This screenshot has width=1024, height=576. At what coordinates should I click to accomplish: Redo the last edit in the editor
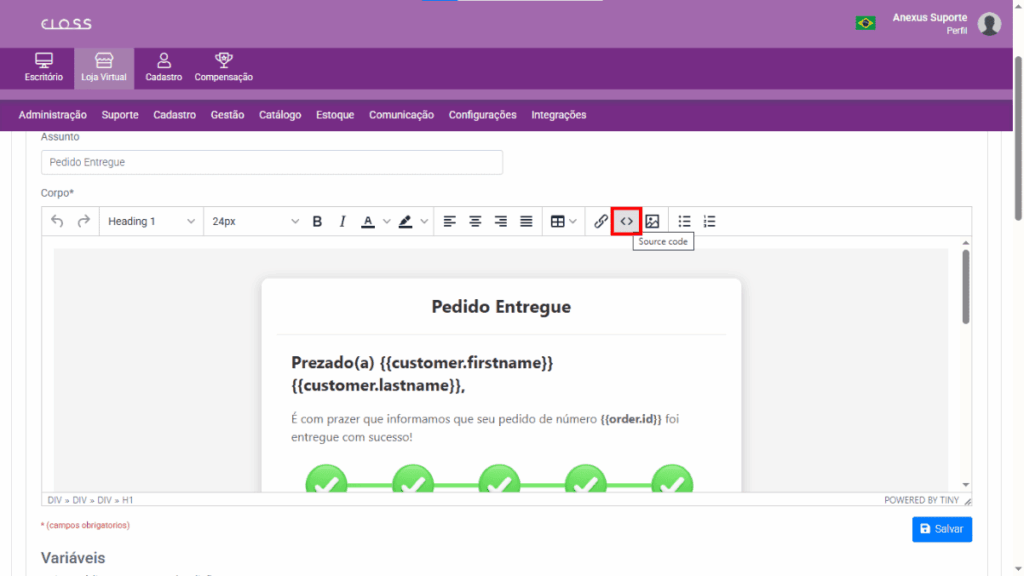pos(84,221)
